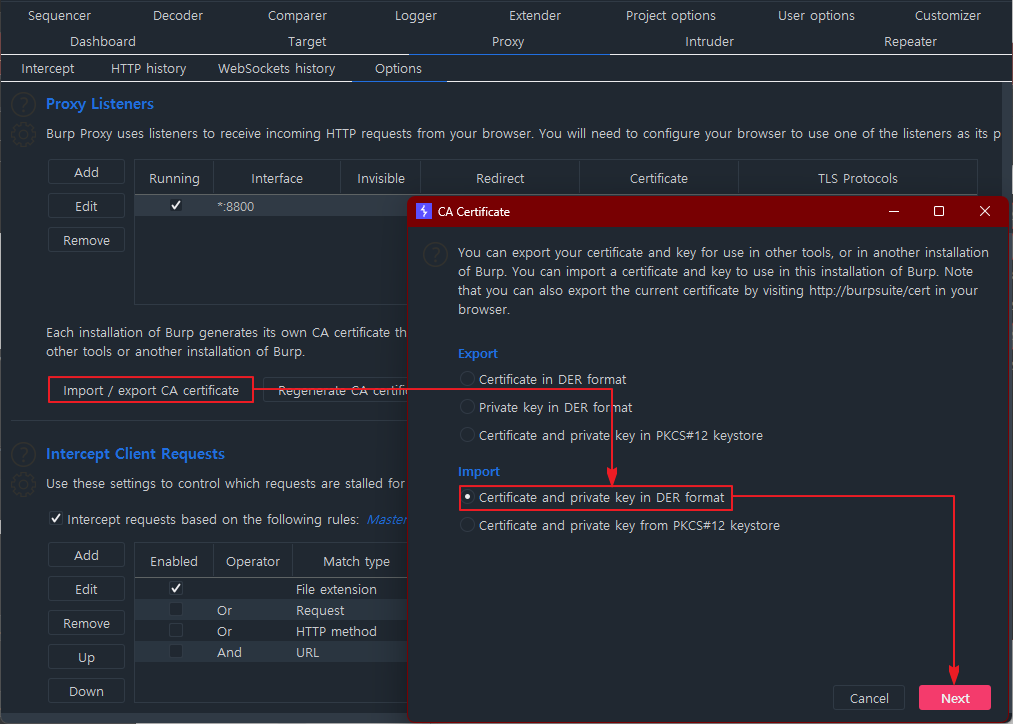Image resolution: width=1013 pixels, height=724 pixels.
Task: Enable the Or HTTP method rule checkbox
Action: (176, 630)
